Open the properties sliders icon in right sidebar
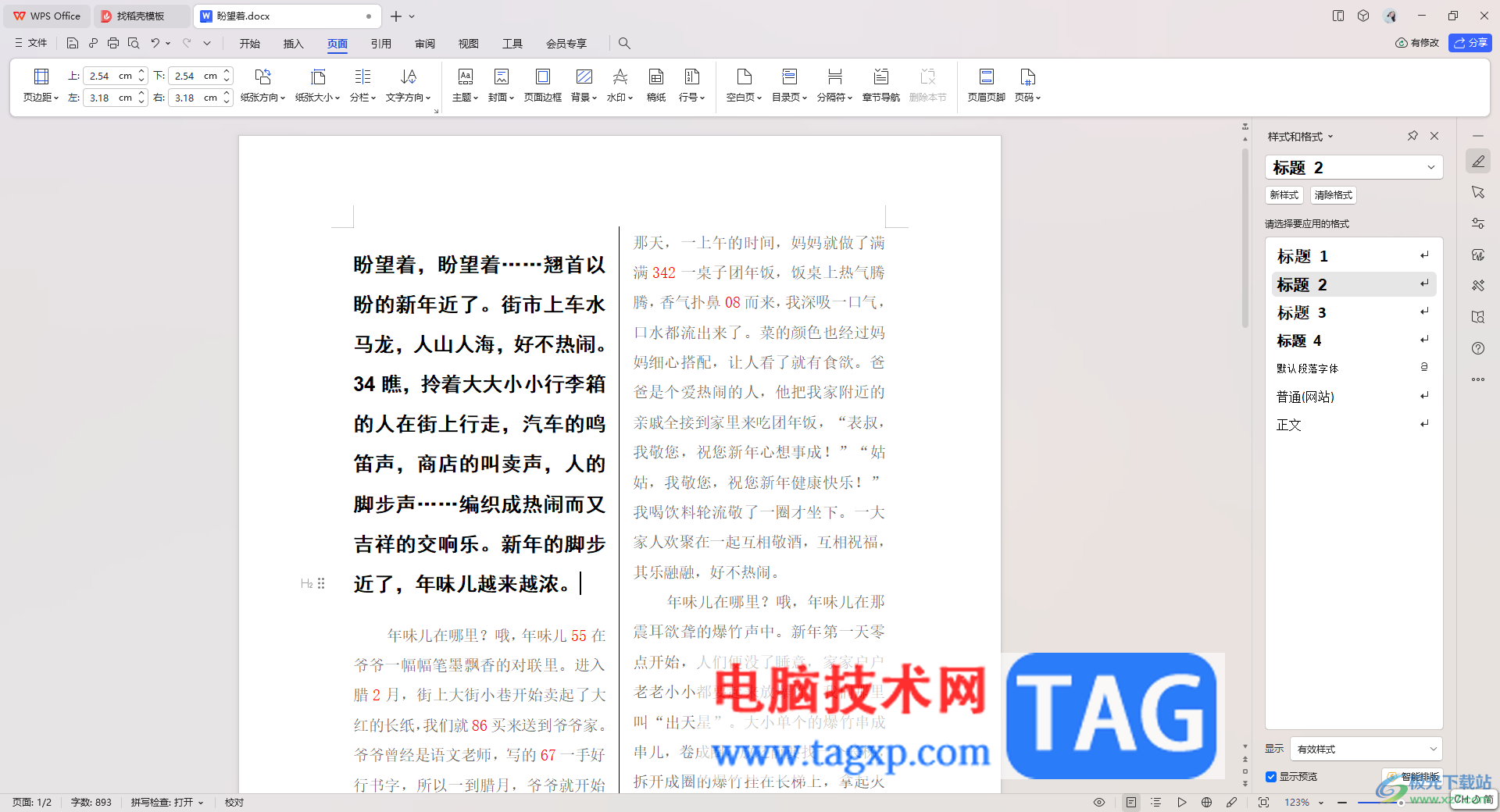Image resolution: width=1500 pixels, height=812 pixels. [1478, 223]
